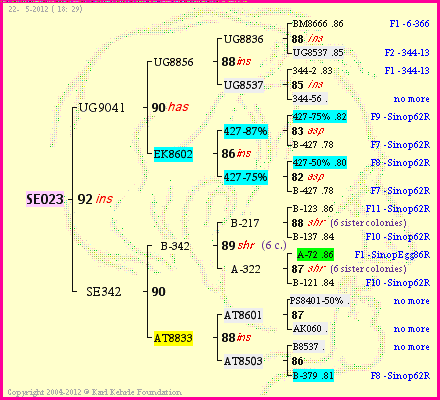
Task: Click the root node SE023
Action: click(x=45, y=199)
